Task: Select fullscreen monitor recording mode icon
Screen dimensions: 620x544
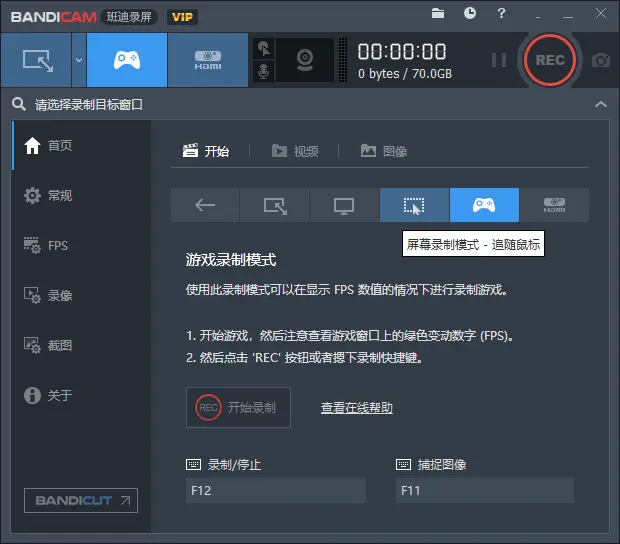Action: (x=344, y=205)
